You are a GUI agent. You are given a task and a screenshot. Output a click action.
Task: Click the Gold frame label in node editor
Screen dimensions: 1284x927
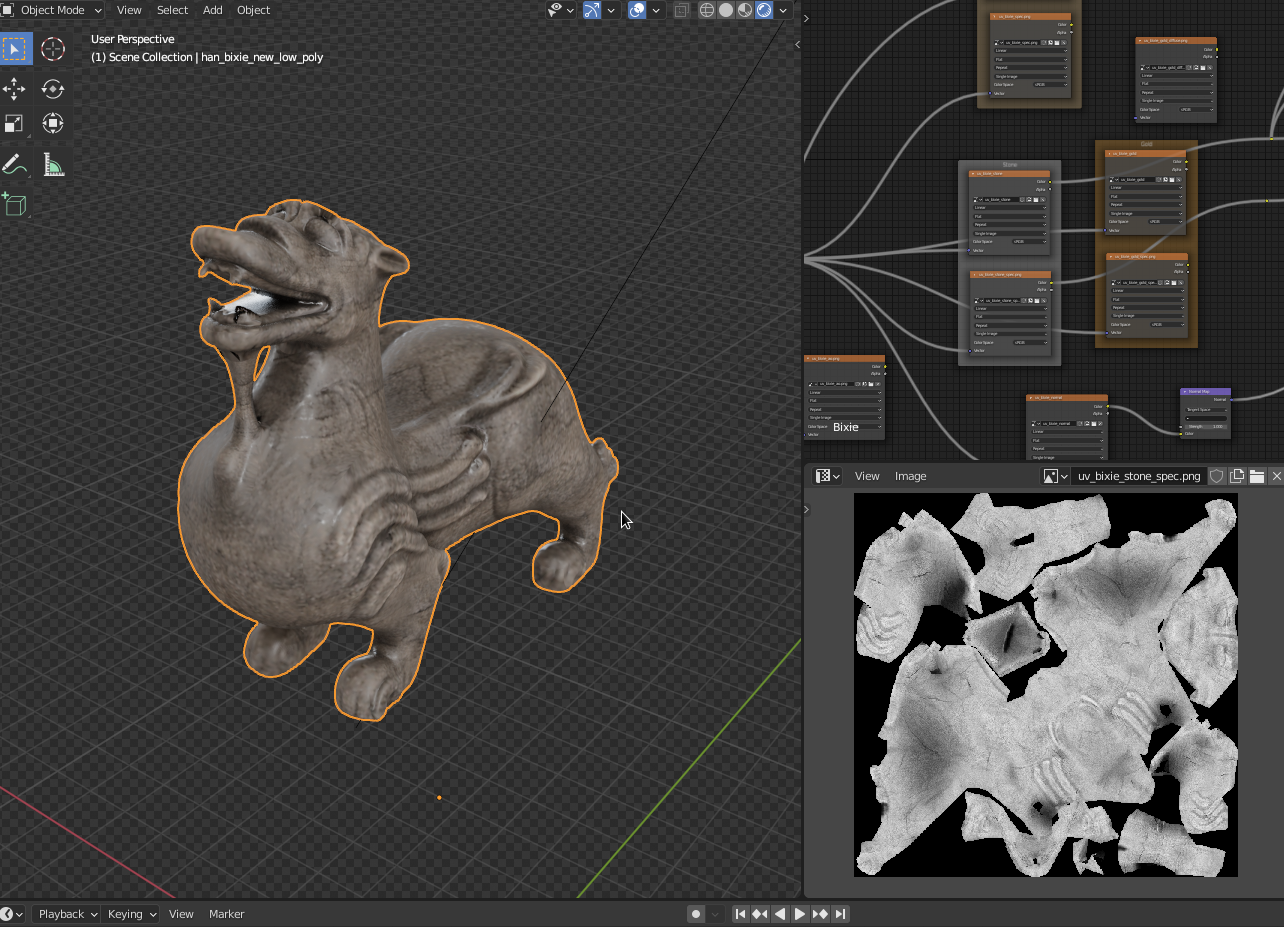pos(1147,144)
